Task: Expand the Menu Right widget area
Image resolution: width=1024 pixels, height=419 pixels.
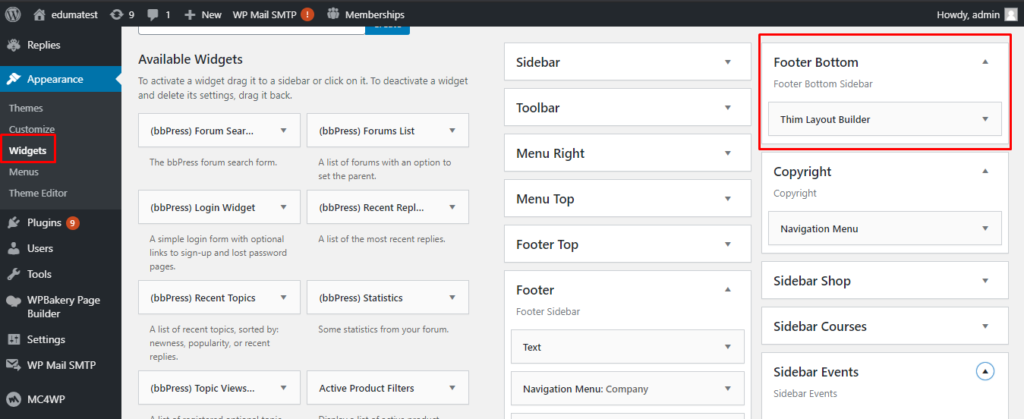Action: (x=728, y=153)
